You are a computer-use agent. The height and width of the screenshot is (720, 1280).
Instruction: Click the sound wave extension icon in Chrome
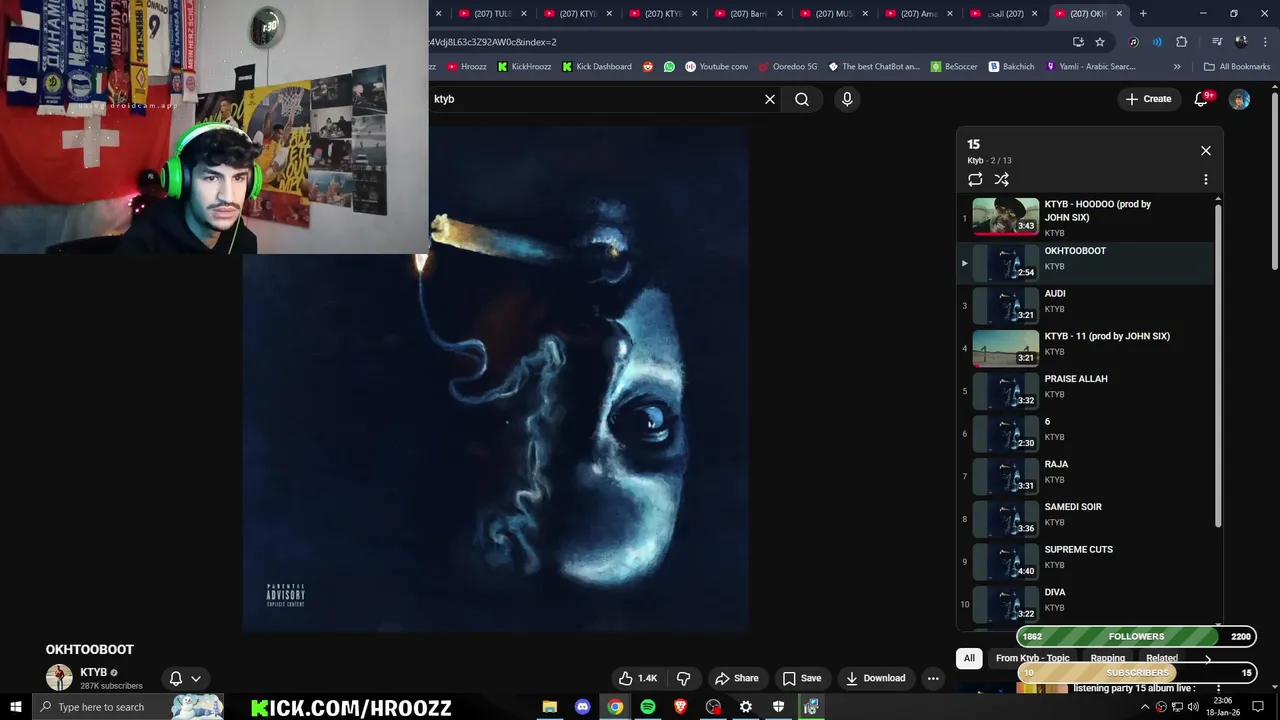[x=1157, y=42]
